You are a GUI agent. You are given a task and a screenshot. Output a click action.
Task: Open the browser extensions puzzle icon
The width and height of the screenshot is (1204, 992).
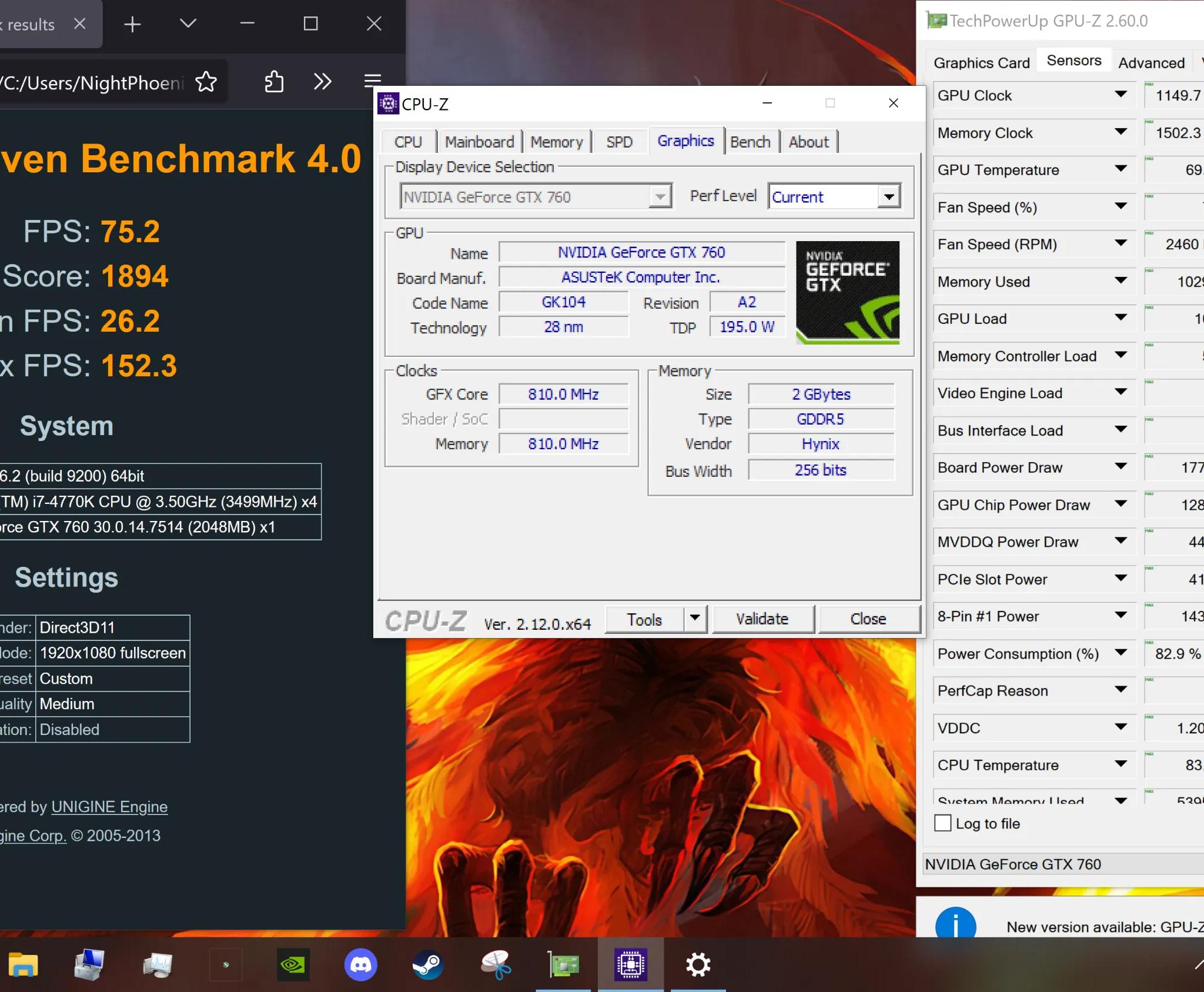pos(274,81)
